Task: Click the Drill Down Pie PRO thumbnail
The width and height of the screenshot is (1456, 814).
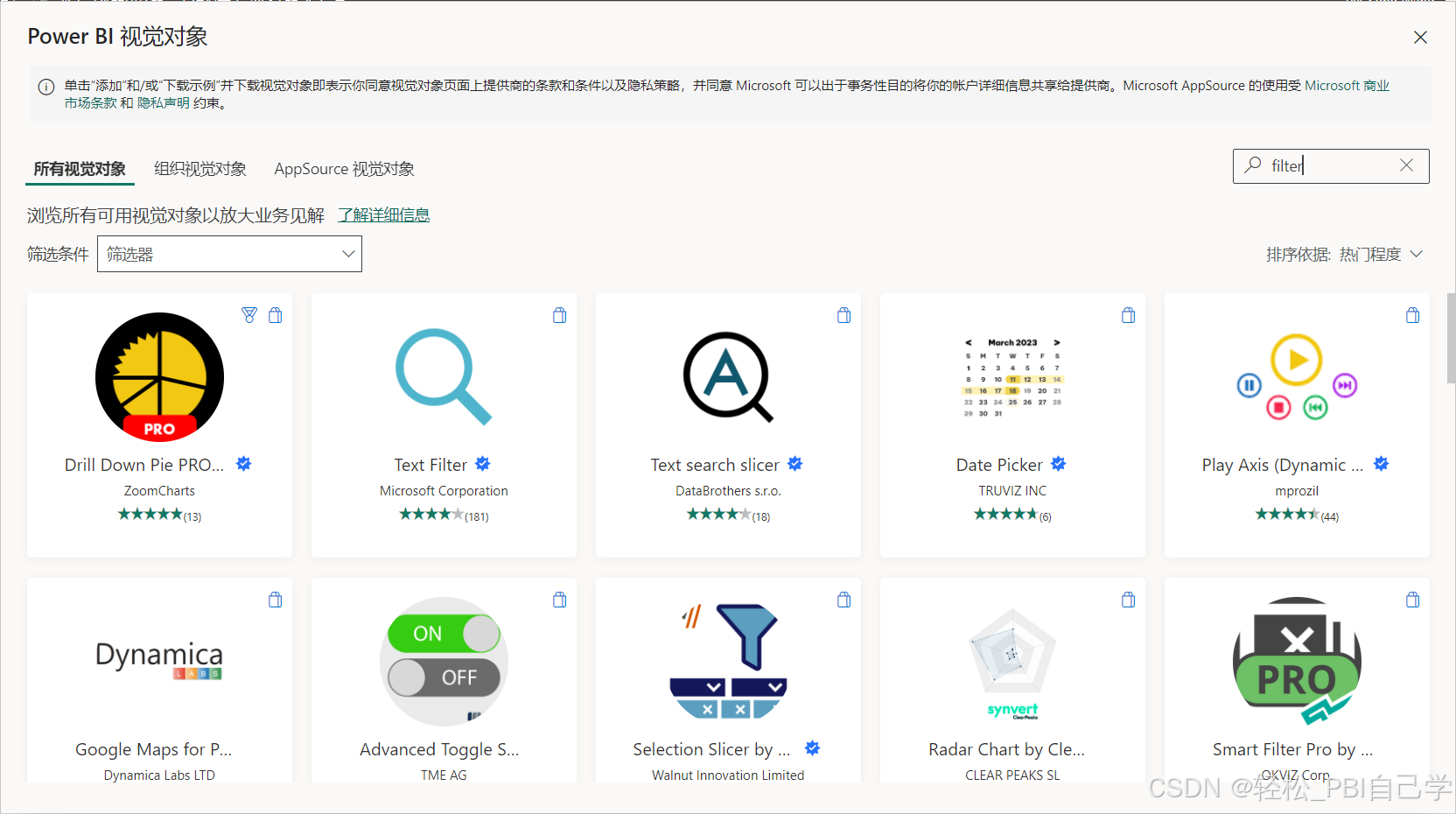Action: pos(159,377)
